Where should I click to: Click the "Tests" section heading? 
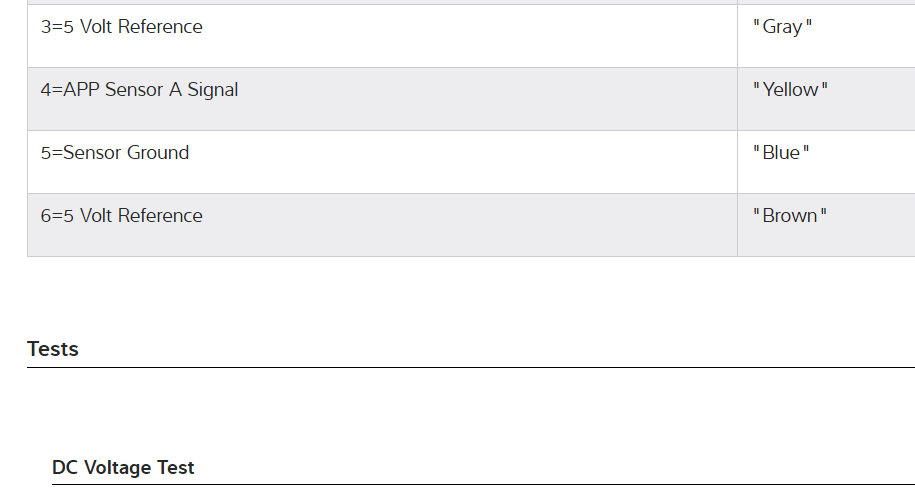tap(53, 349)
